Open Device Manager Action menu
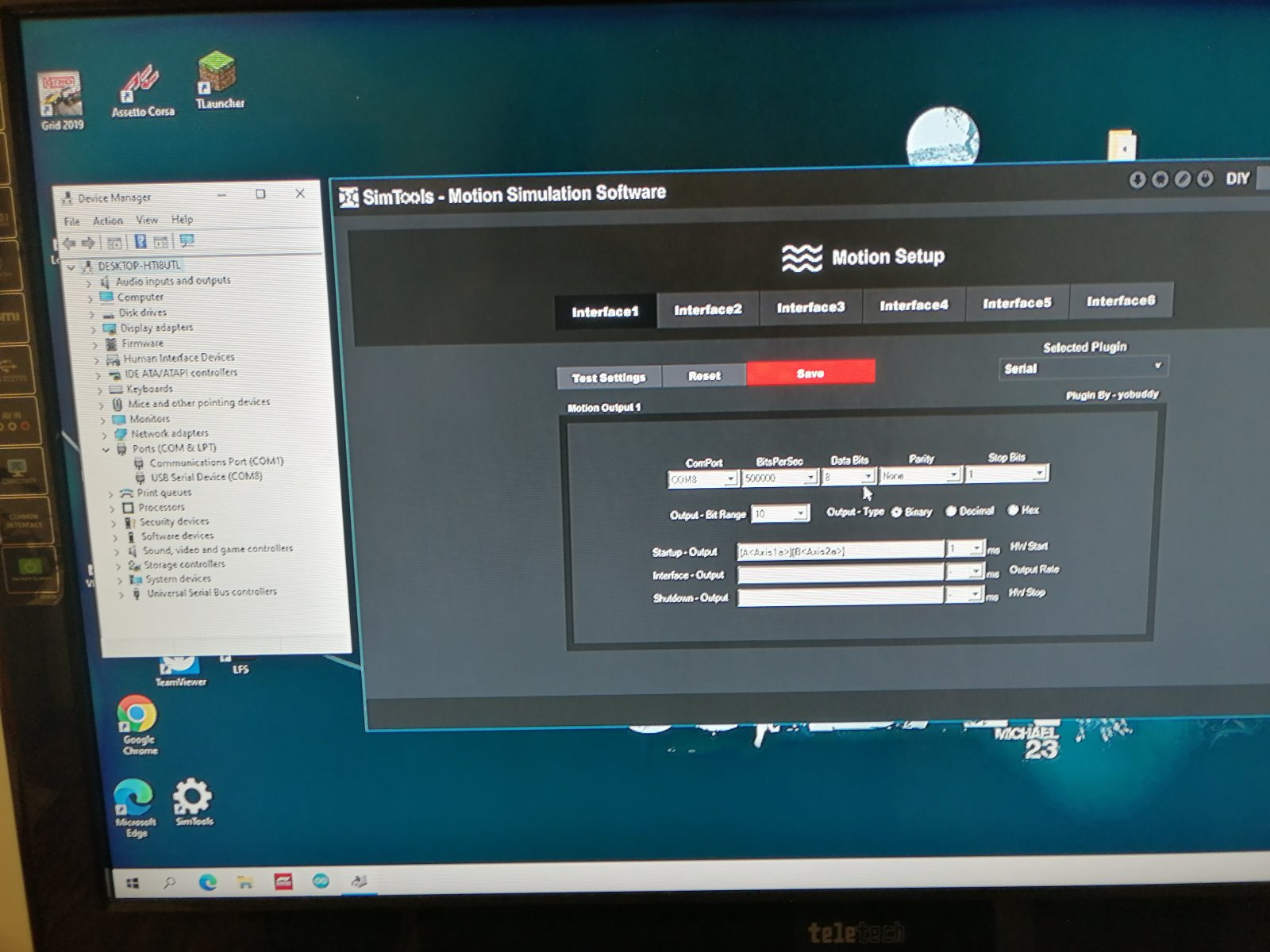 point(108,221)
